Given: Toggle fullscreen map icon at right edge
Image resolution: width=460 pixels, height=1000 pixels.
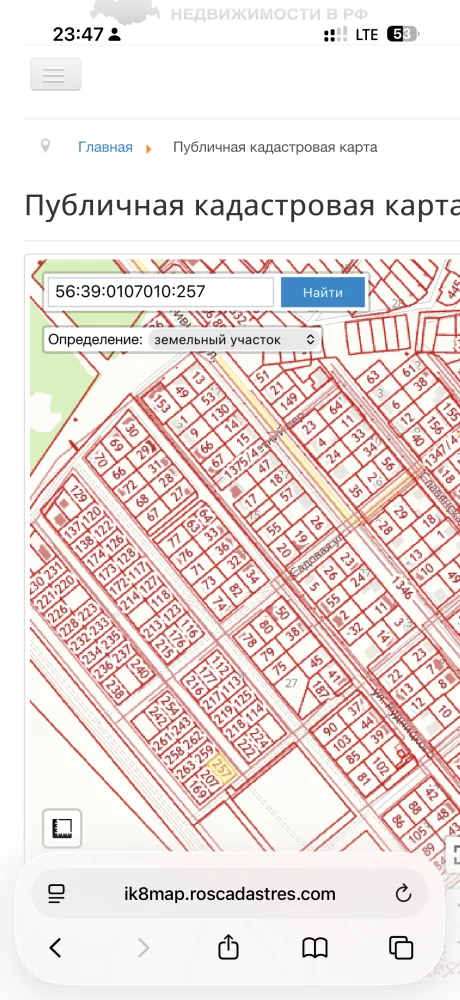Looking at the screenshot, I should pyautogui.click(x=455, y=853).
